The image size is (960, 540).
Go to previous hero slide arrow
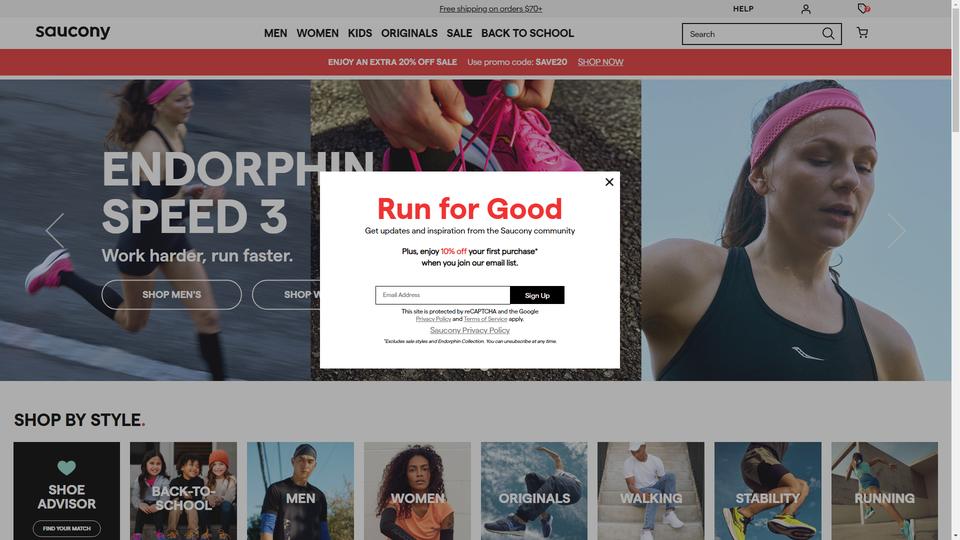click(x=55, y=230)
